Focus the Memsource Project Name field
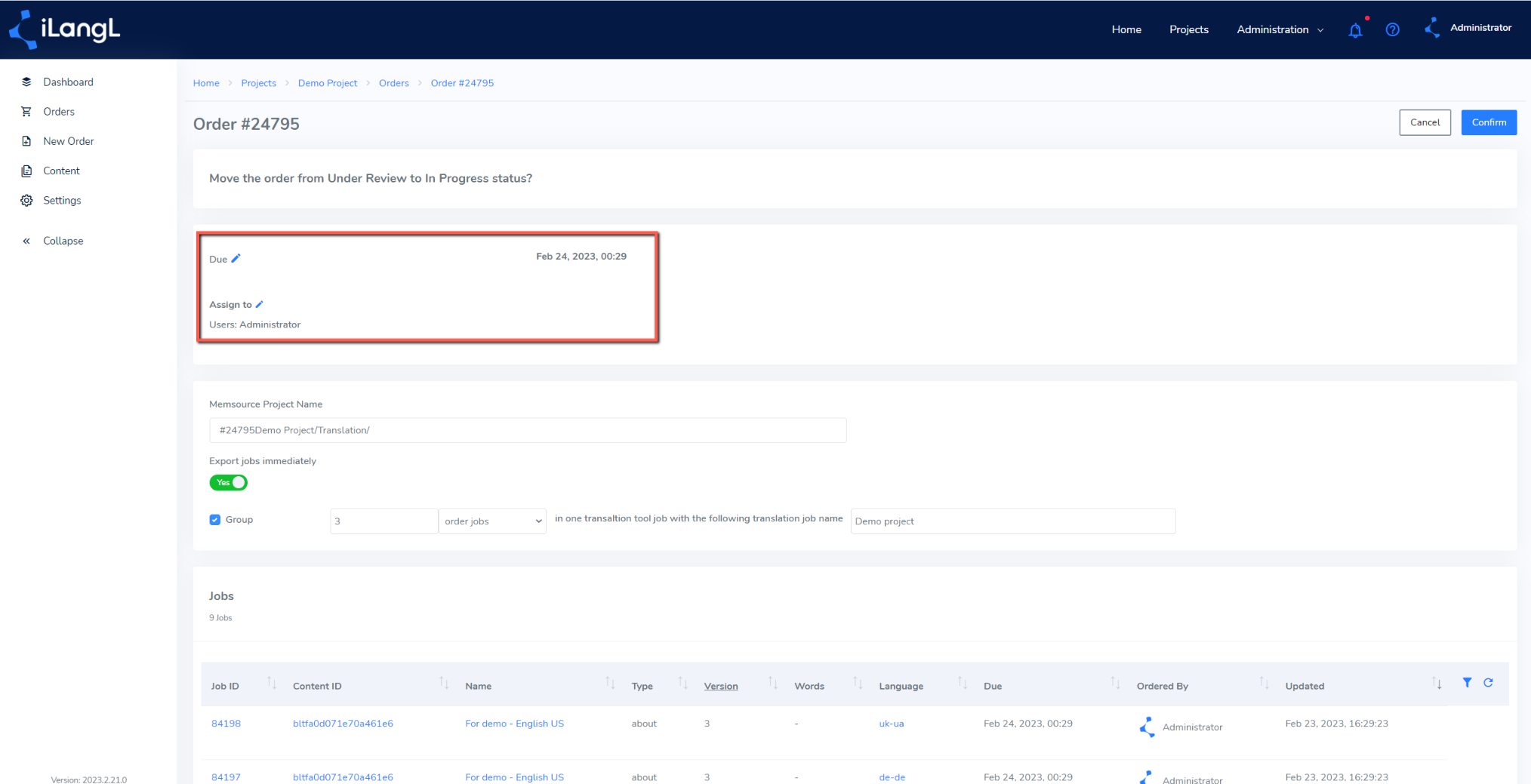 coord(528,430)
